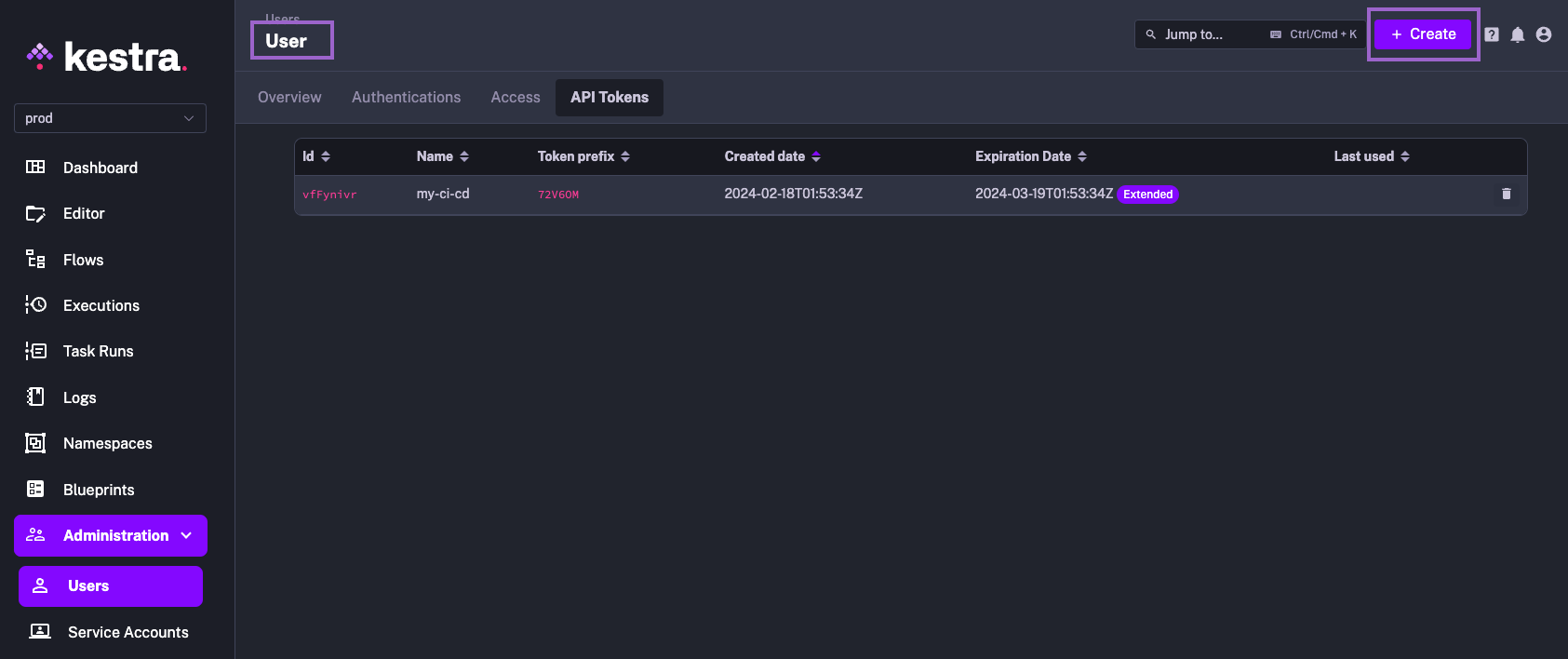Open Service Accounts under Administration
The width and height of the screenshot is (1568, 659).
click(x=127, y=632)
